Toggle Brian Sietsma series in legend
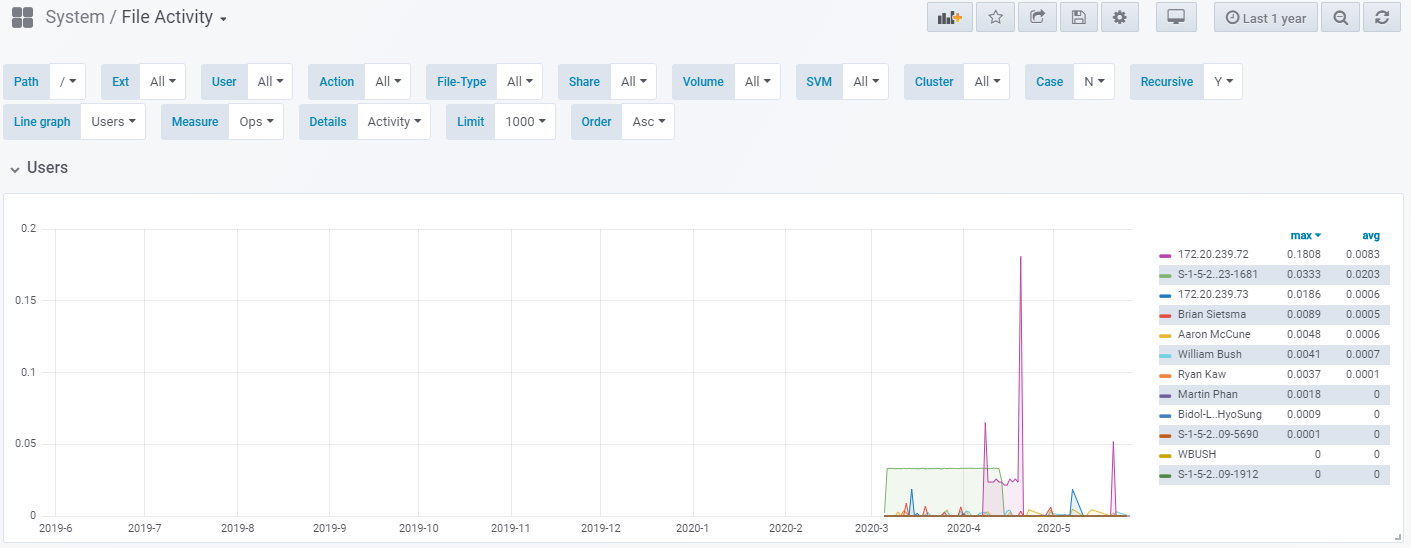This screenshot has width=1411, height=548. coord(1212,315)
